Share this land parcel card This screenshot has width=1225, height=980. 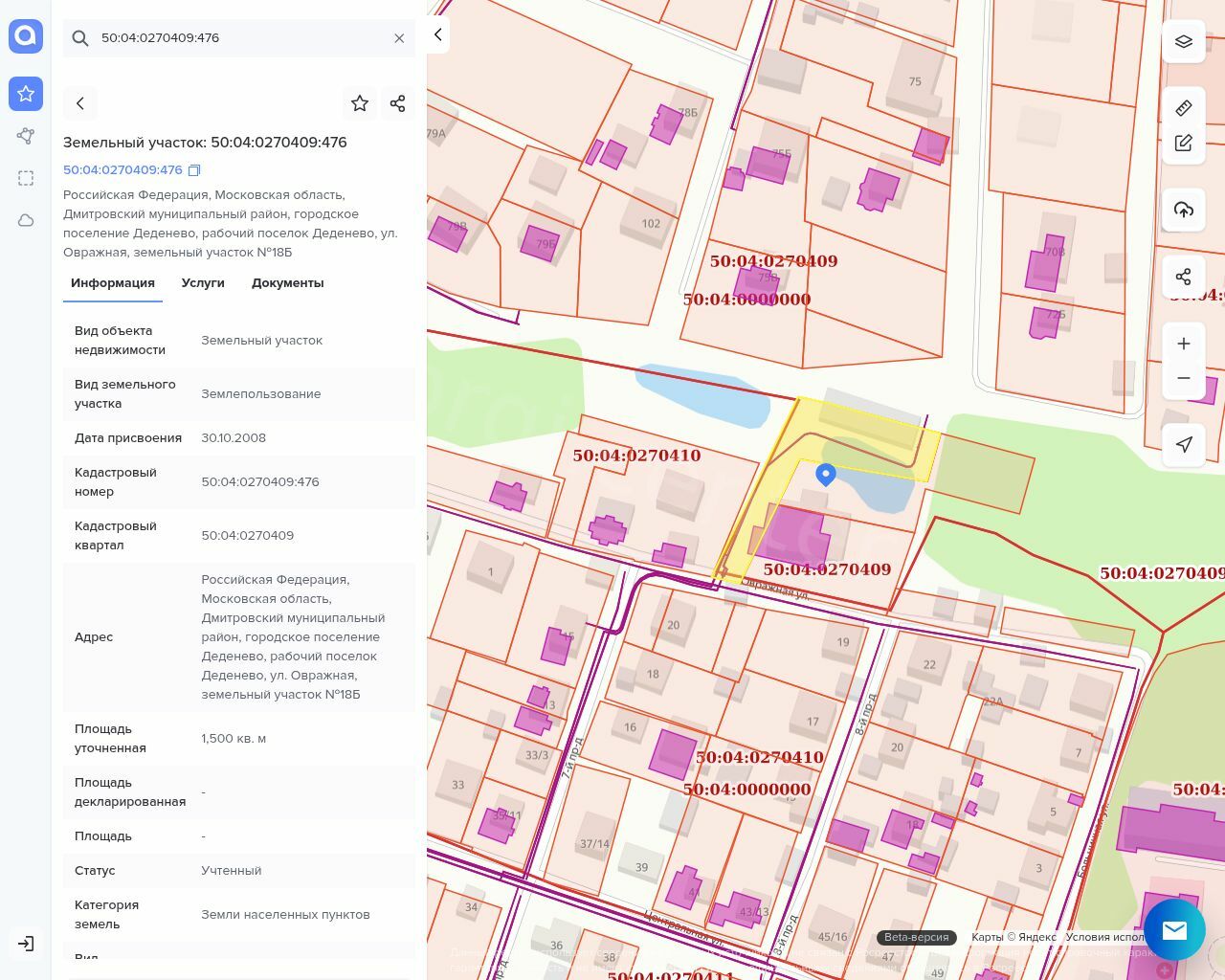398,103
